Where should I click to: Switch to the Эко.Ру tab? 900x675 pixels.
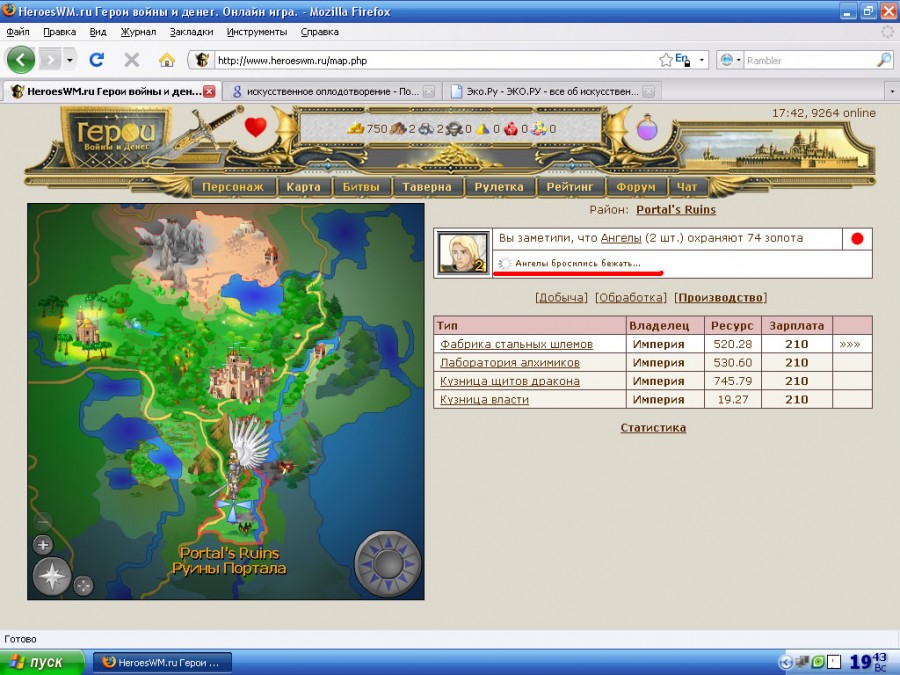[x=551, y=91]
